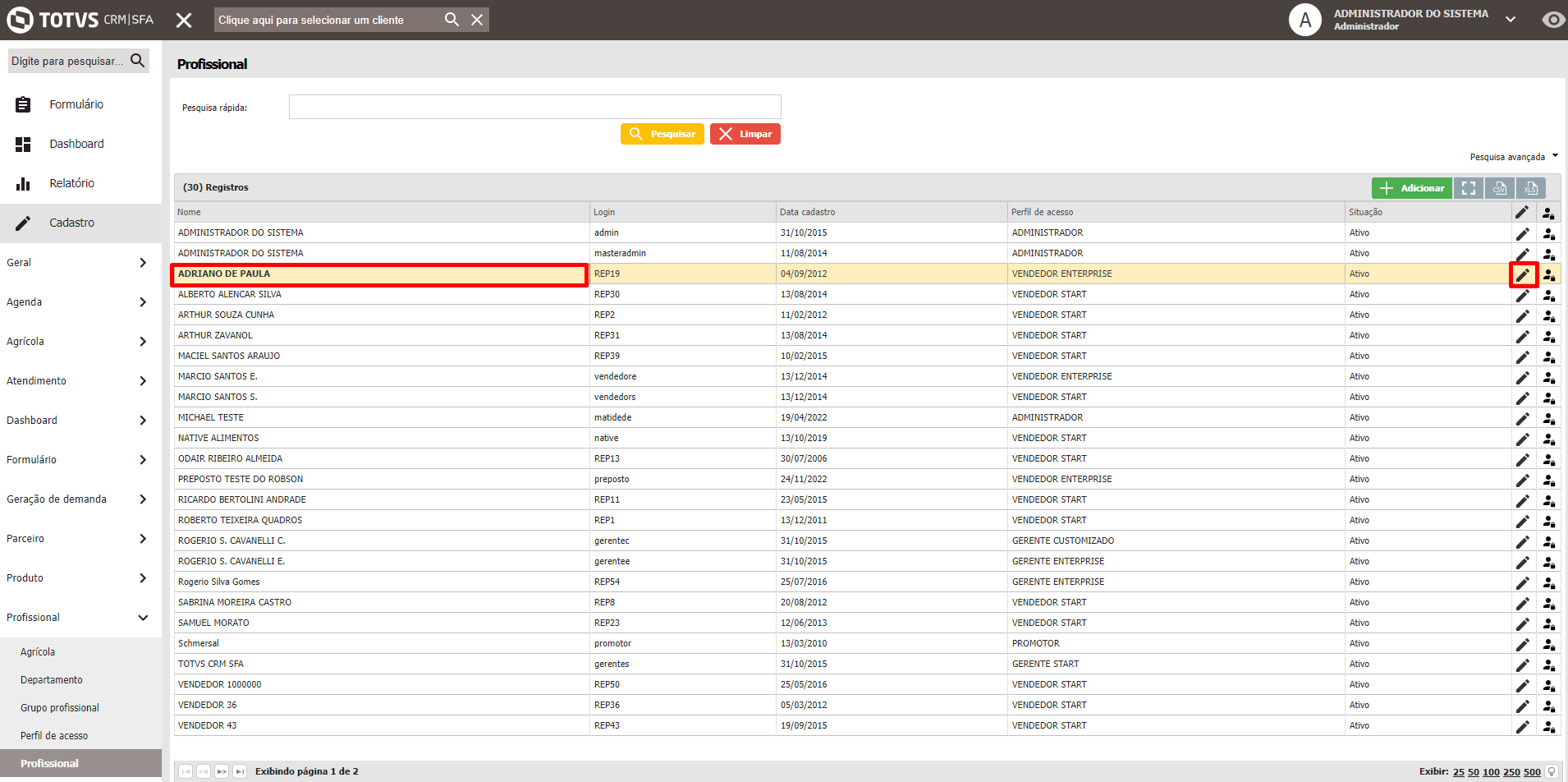Click the magnifier in the client selector
Screen dimensions: 1568x782
click(x=452, y=20)
